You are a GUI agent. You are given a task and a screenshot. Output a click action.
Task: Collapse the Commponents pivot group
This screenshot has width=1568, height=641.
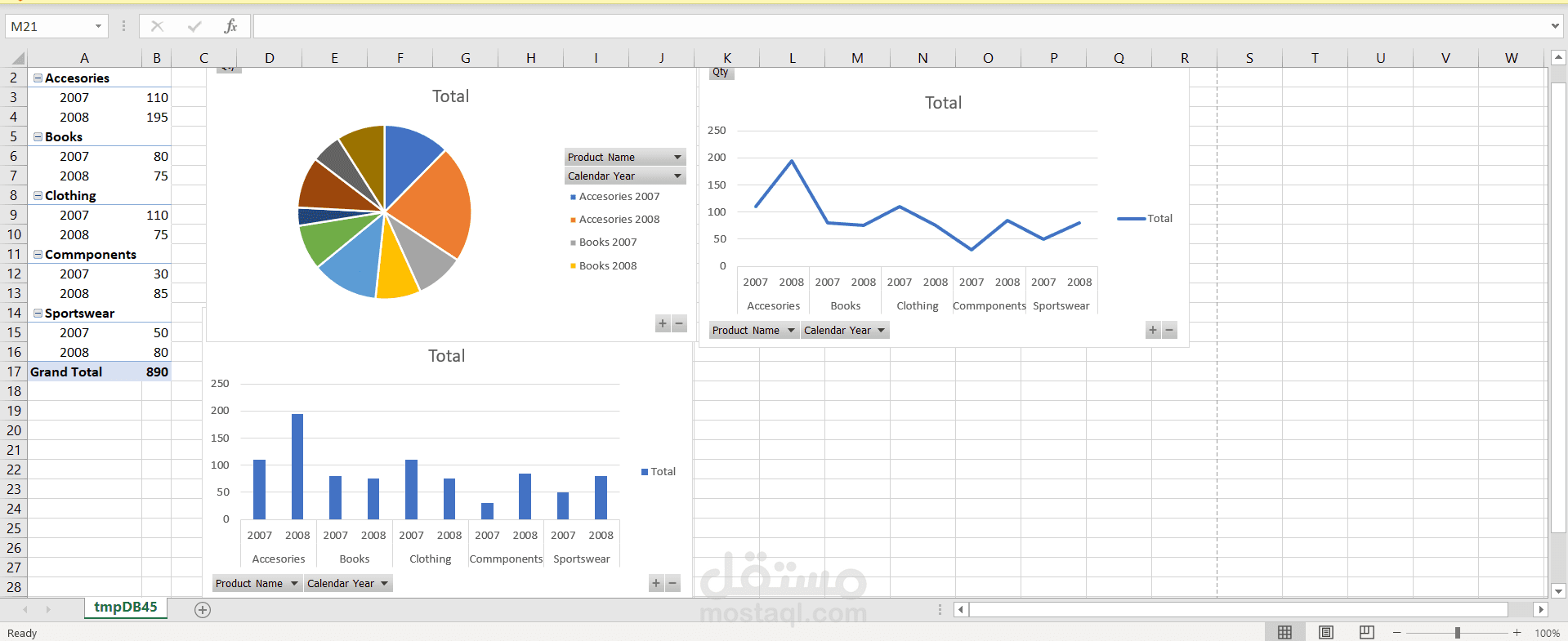[38, 254]
